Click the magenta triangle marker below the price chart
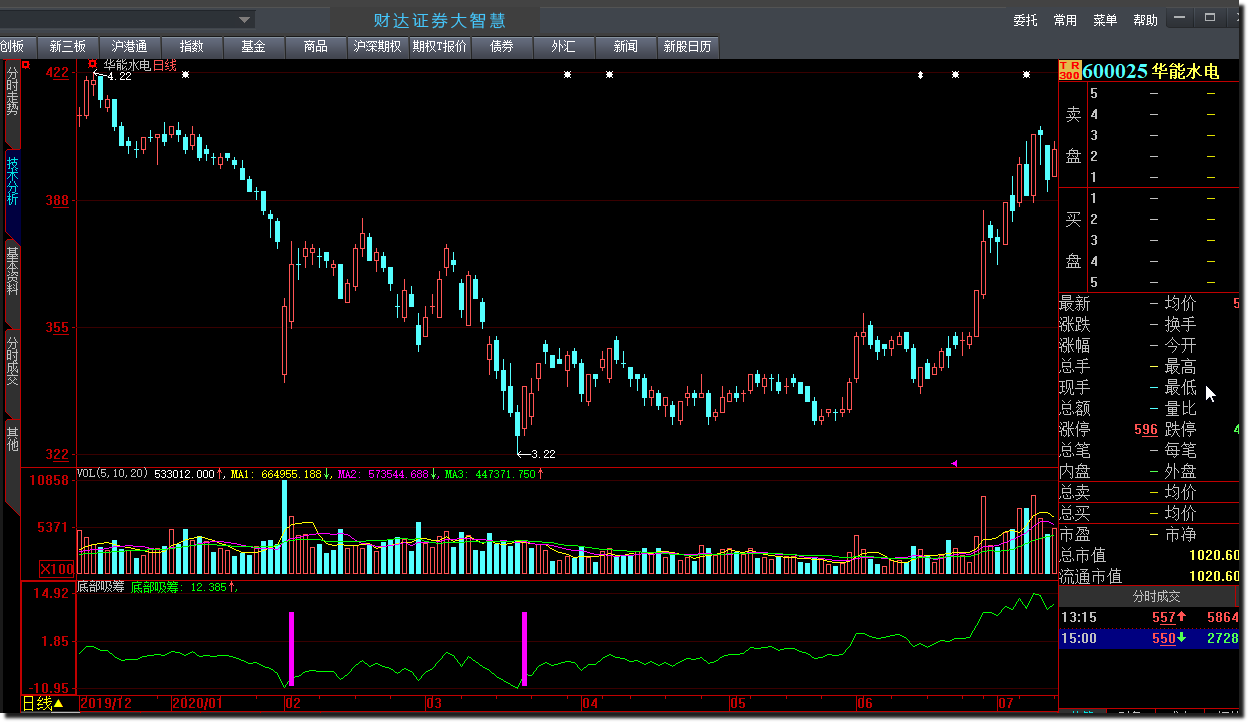The image size is (1249, 722). click(954, 463)
